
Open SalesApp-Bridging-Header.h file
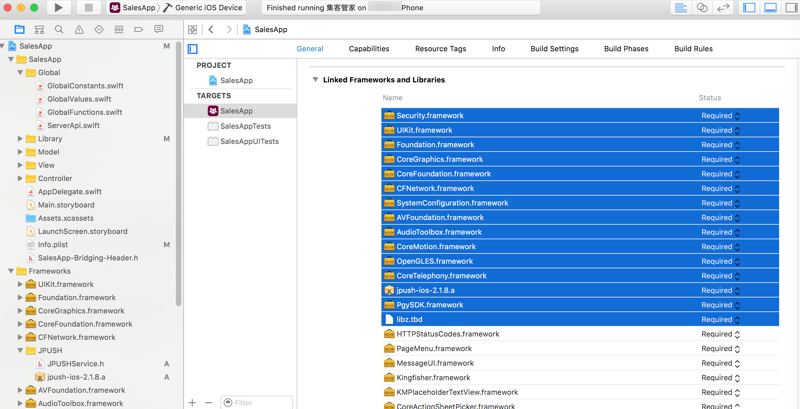88,258
